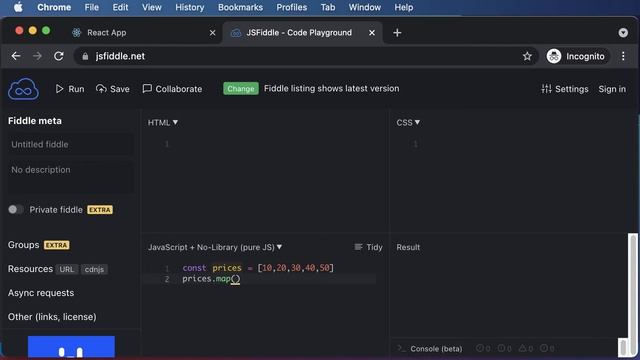Click the Untitled fiddle title field
The image size is (640, 360).
[x=70, y=144]
